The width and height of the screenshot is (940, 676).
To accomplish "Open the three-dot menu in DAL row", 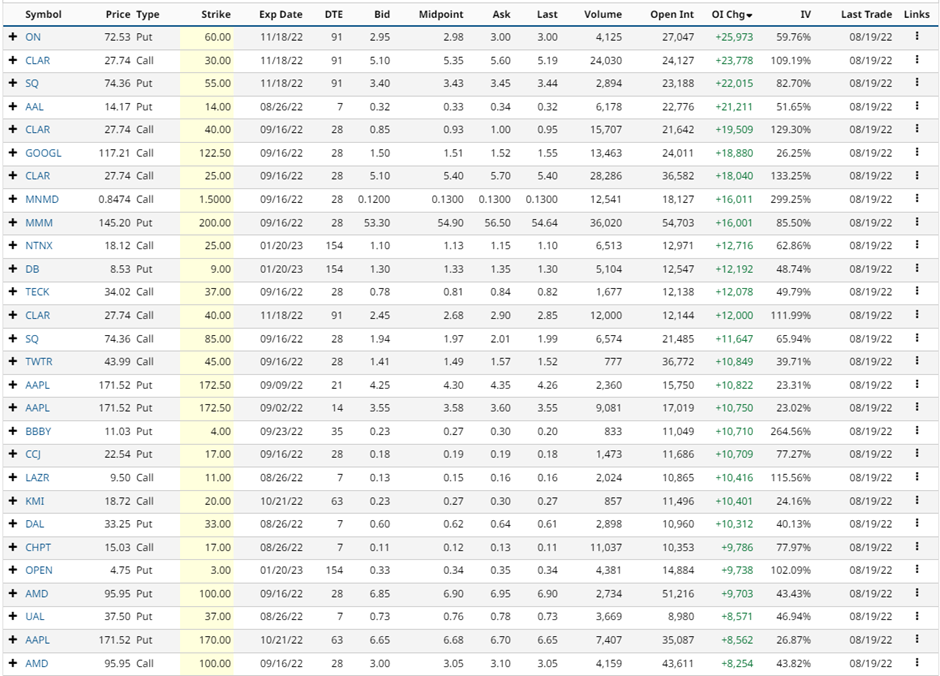I will point(917,524).
